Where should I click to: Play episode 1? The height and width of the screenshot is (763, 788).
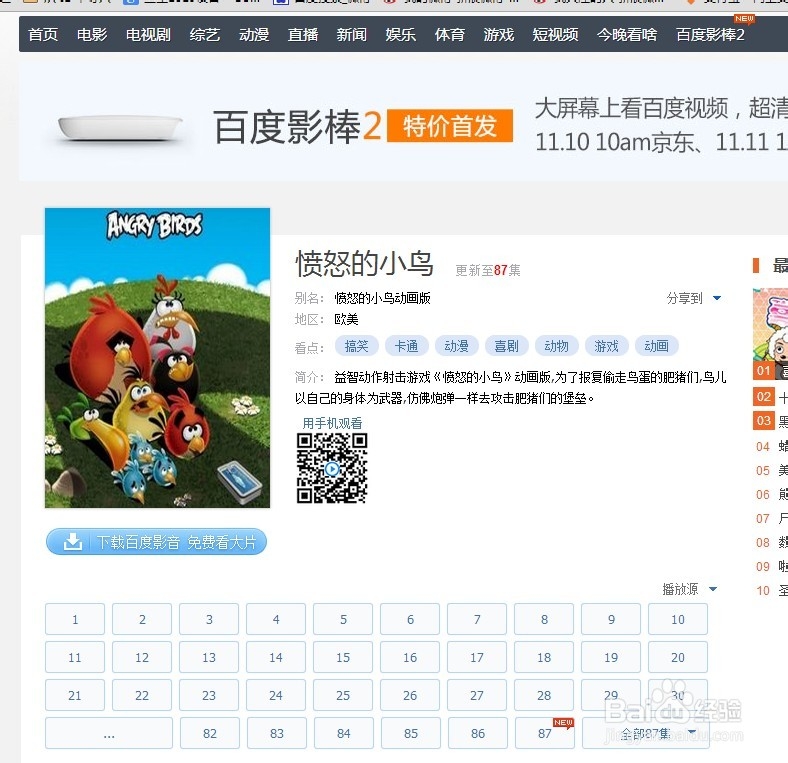75,619
